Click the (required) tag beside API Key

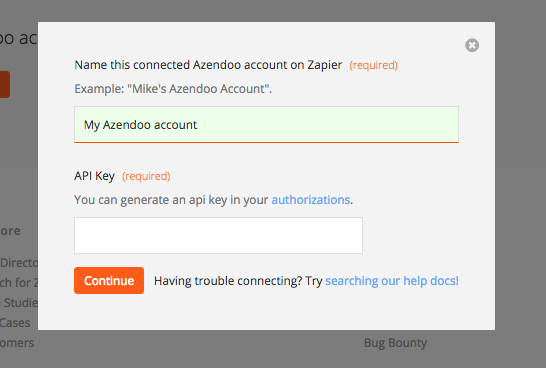pos(146,177)
